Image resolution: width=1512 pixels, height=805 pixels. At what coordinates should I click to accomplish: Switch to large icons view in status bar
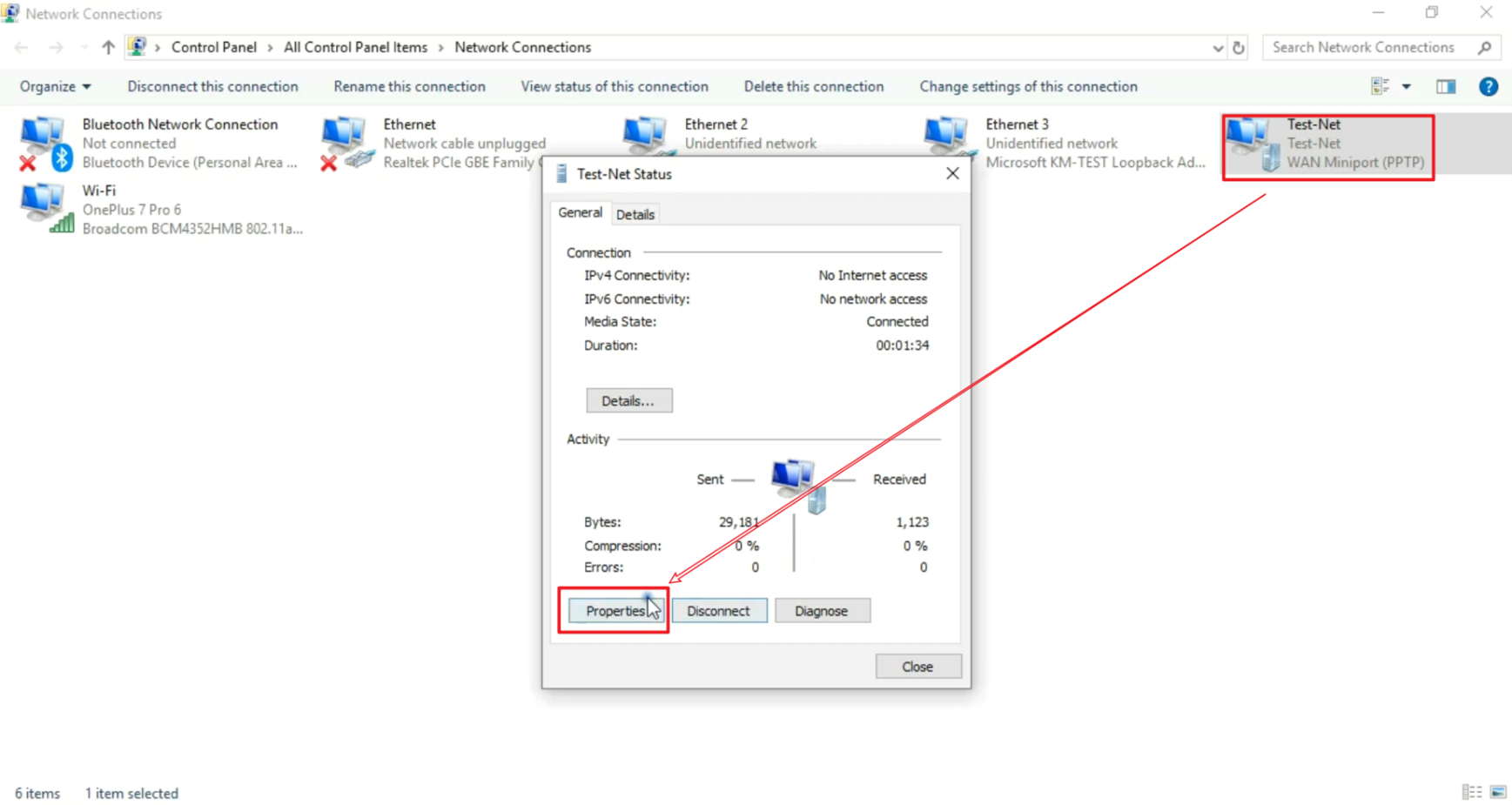[x=1498, y=792]
